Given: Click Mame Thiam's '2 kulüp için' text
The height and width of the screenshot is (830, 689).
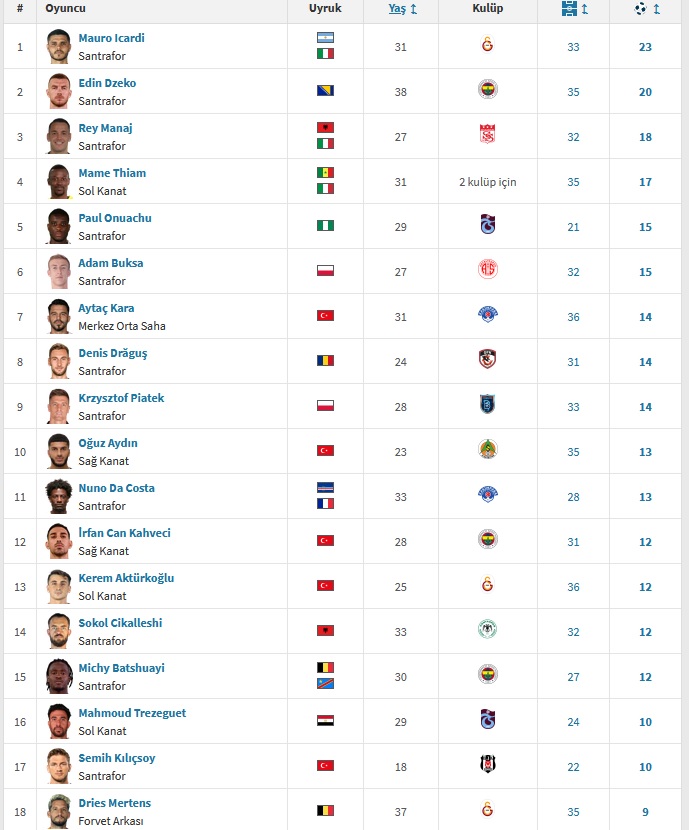Looking at the screenshot, I should pos(487,182).
